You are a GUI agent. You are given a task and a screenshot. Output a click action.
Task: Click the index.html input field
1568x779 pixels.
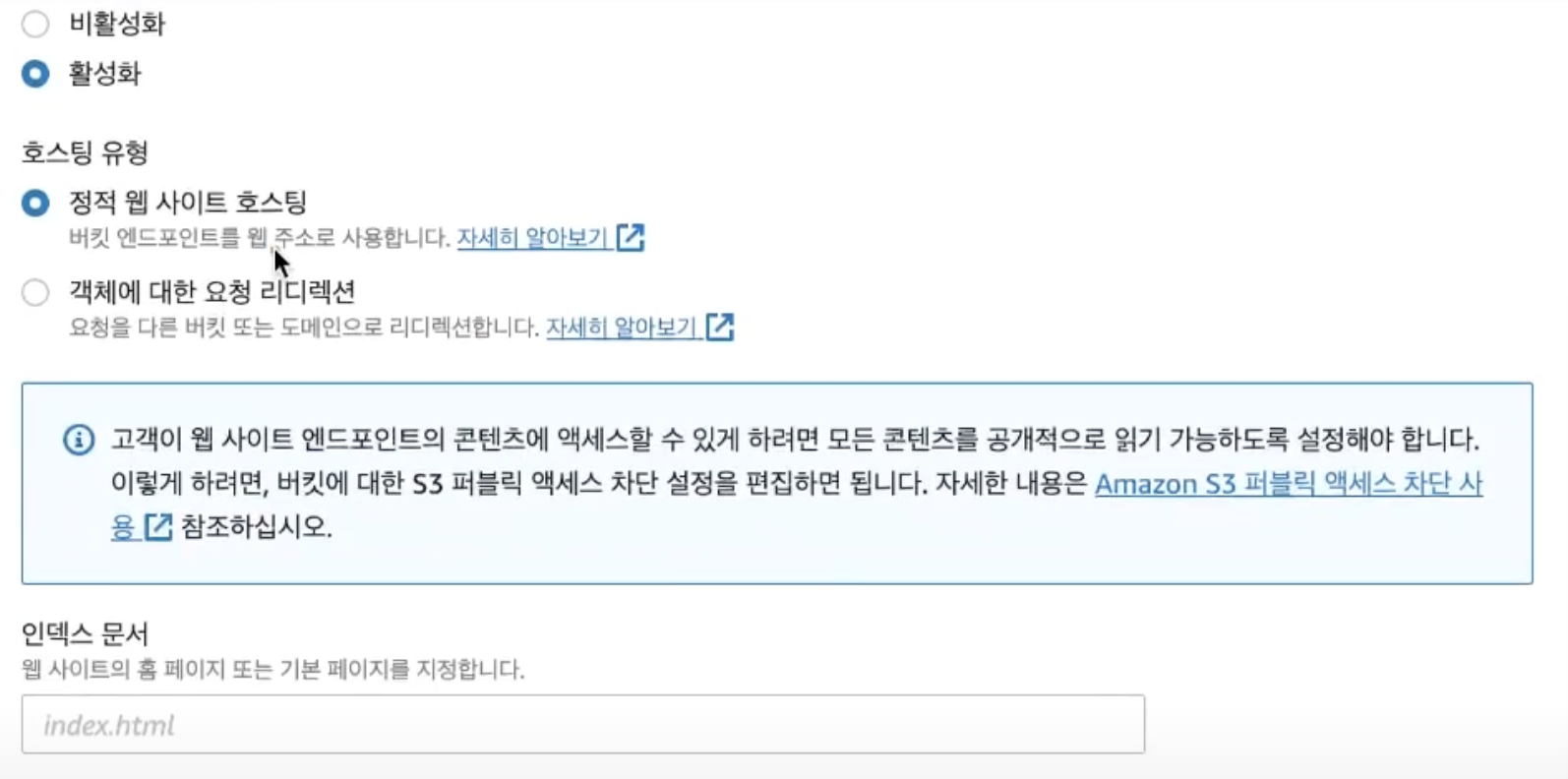click(582, 725)
